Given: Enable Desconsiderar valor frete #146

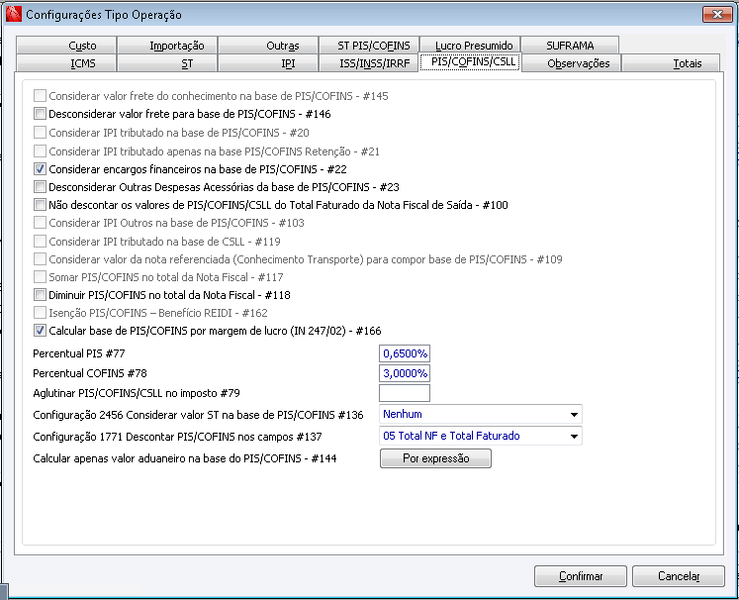Looking at the screenshot, I should point(40,114).
